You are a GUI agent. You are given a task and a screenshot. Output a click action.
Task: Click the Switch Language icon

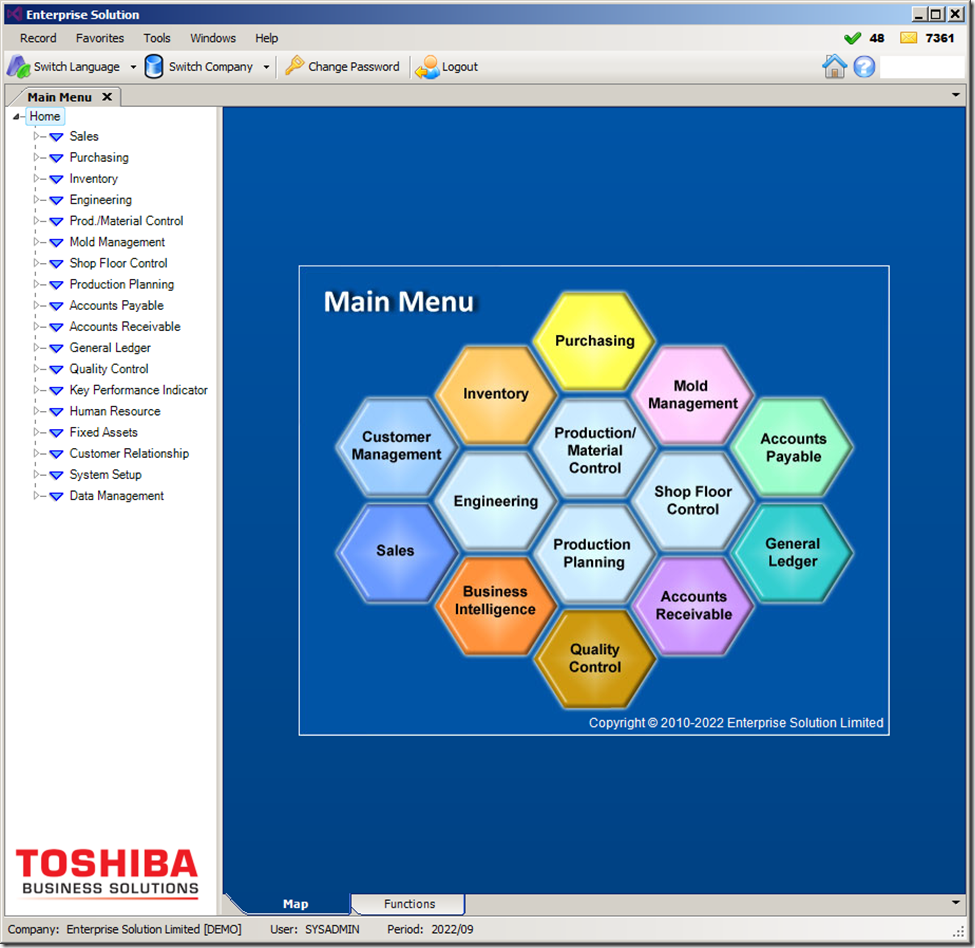(x=18, y=67)
